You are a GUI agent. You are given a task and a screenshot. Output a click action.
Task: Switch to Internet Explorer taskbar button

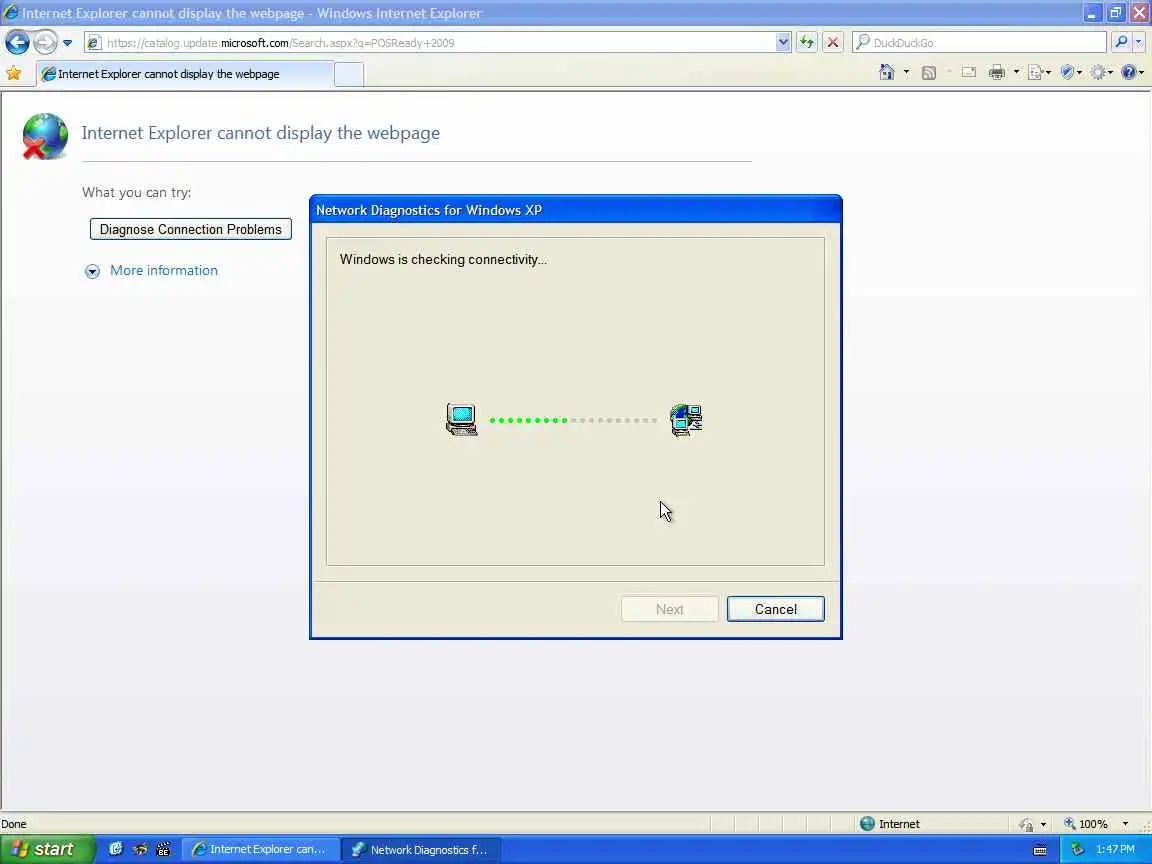click(x=261, y=849)
